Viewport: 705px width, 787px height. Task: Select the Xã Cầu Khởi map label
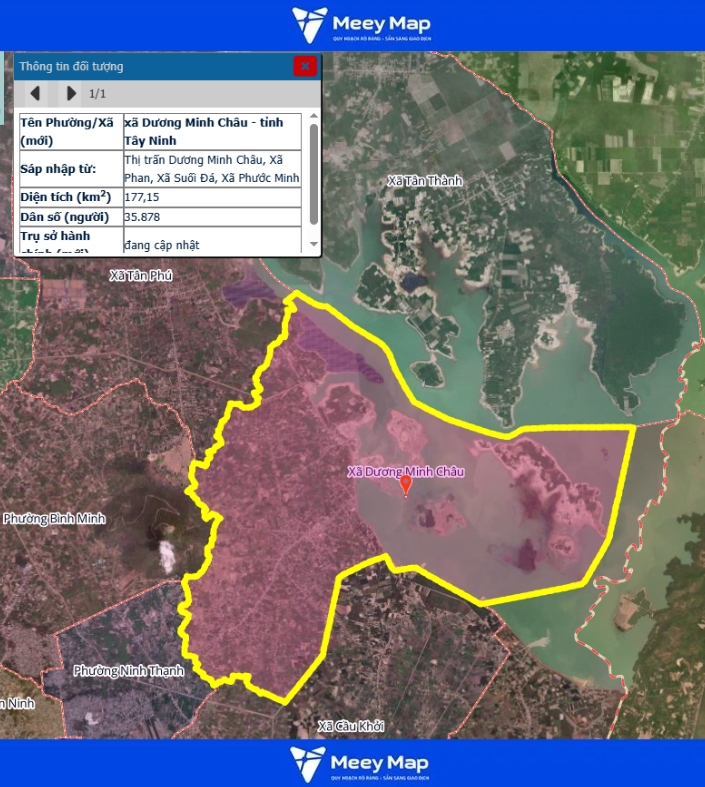[350, 726]
